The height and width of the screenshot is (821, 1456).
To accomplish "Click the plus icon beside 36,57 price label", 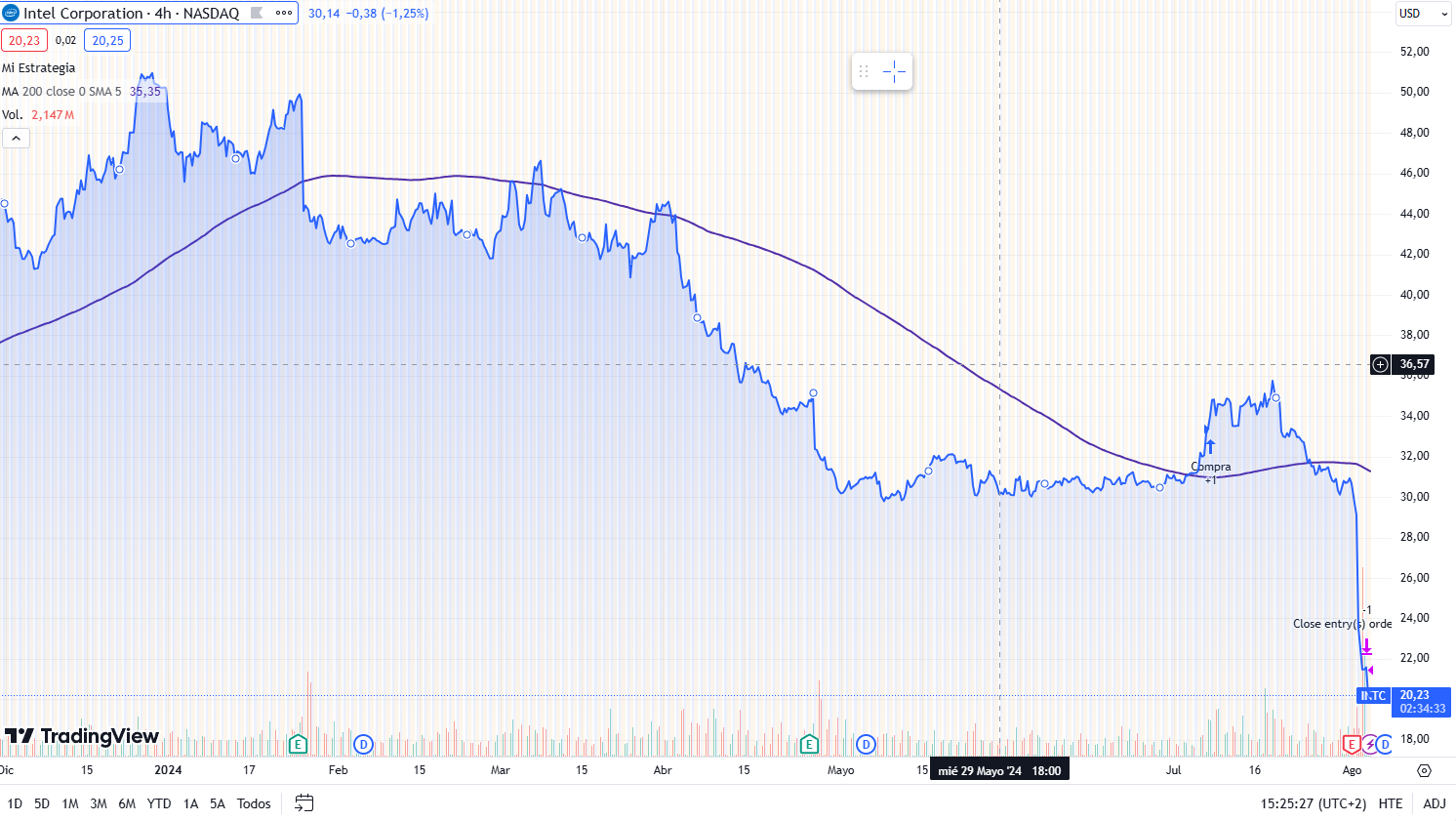I will [x=1380, y=364].
